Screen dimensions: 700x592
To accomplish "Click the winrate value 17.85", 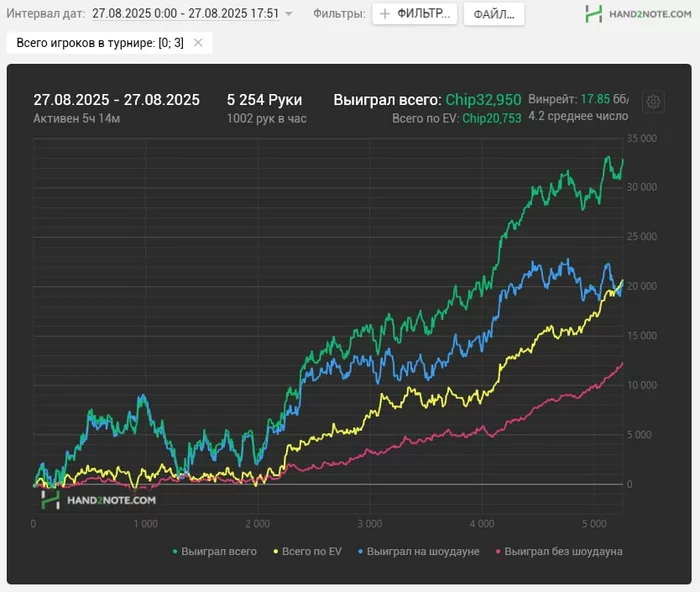I will pyautogui.click(x=595, y=99).
